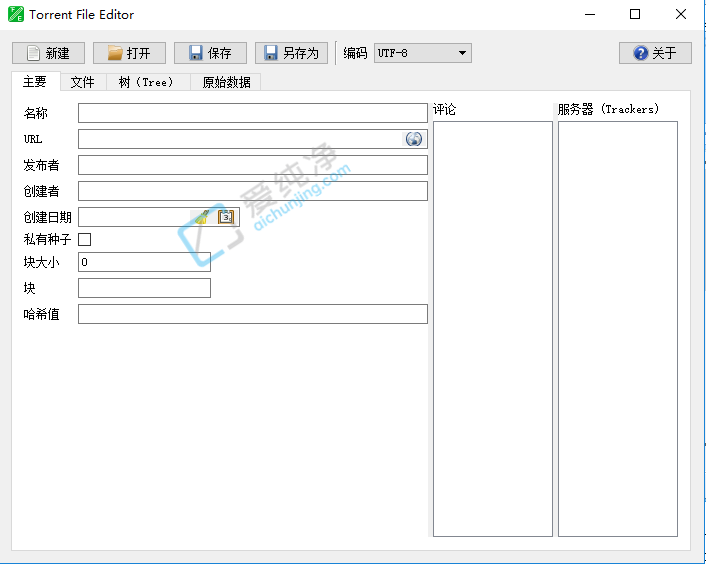Click the 名称 input field
Image resolution: width=706 pixels, height=564 pixels.
[x=253, y=113]
